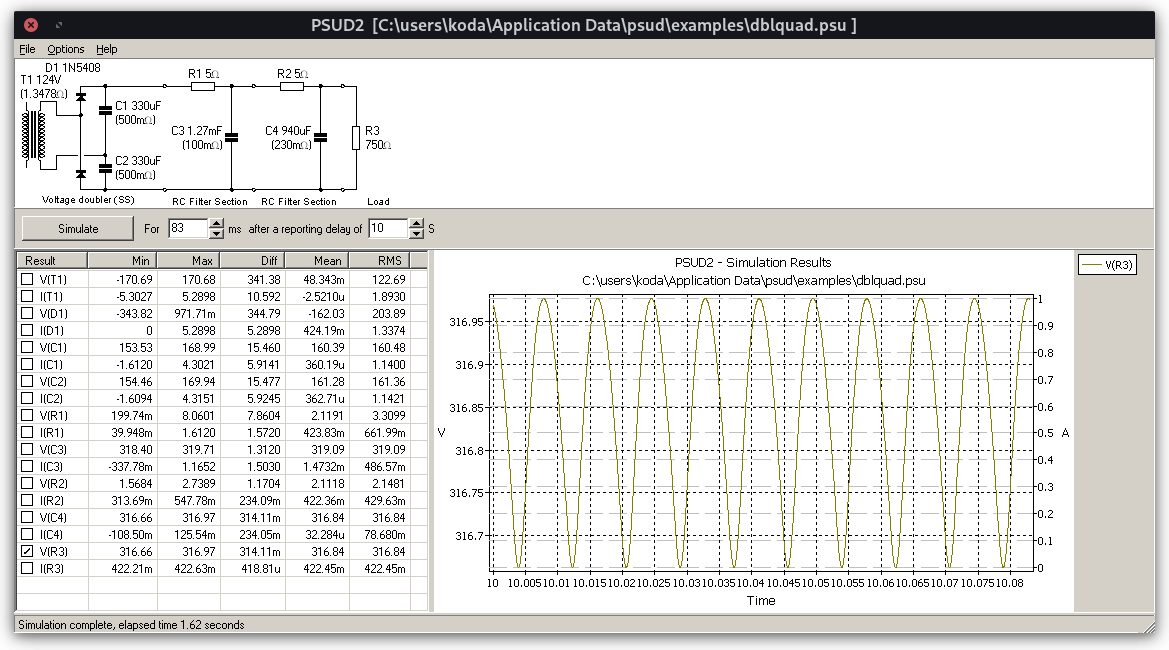
Task: Increase reporting delay with up arrow
Action: coord(417,223)
